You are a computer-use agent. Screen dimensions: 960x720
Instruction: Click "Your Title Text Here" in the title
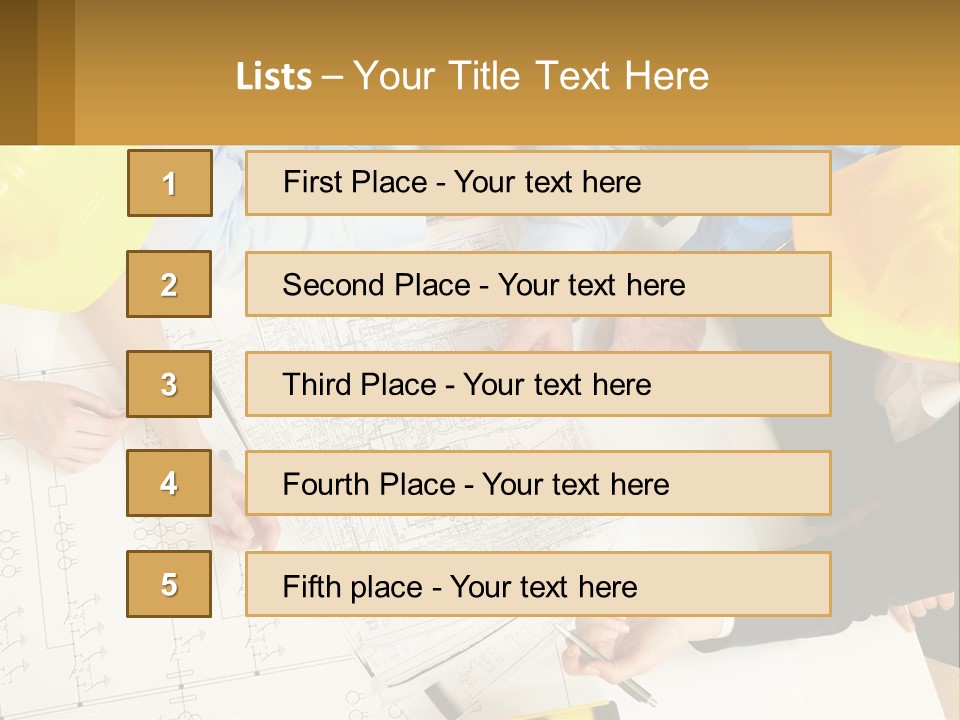click(531, 76)
